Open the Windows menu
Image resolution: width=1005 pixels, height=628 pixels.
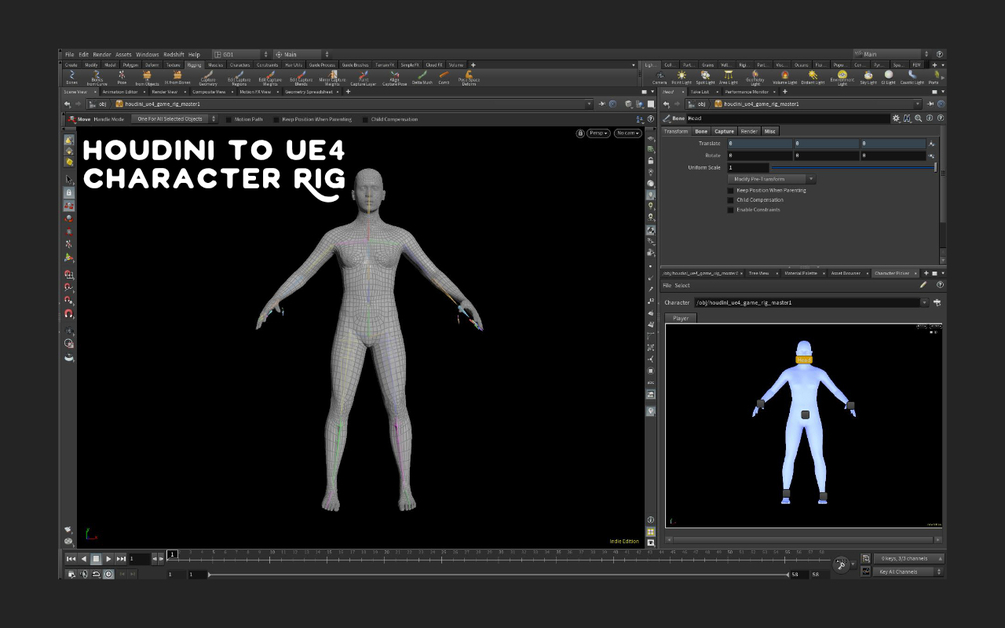click(x=147, y=54)
